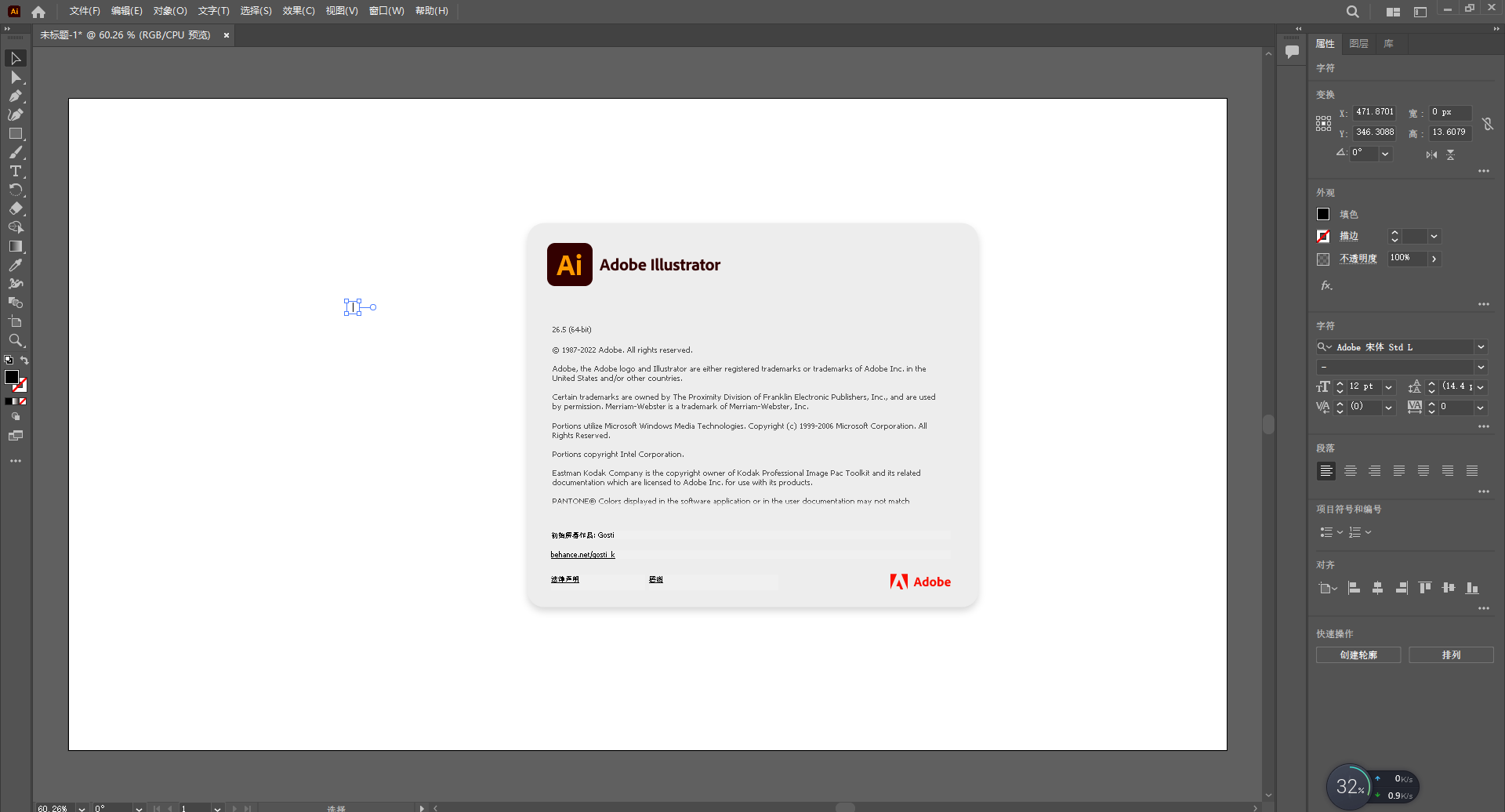Image resolution: width=1505 pixels, height=812 pixels.
Task: Select the Type tool
Action: pos(16,172)
